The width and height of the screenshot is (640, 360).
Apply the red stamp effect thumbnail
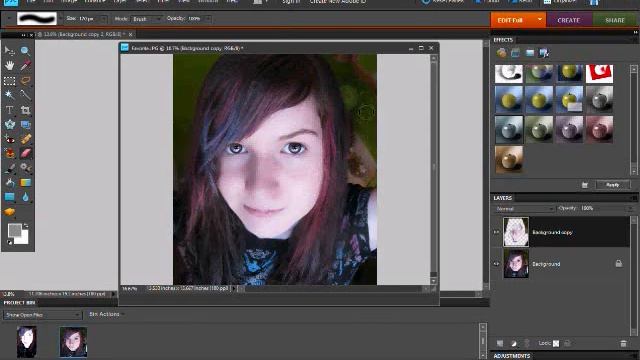click(x=599, y=74)
